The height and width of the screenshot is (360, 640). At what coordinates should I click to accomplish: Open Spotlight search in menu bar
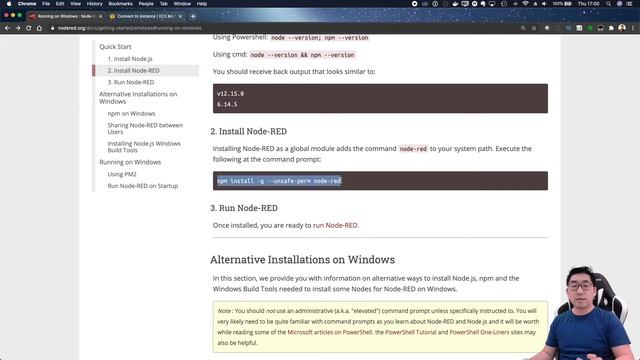tap(608, 4)
